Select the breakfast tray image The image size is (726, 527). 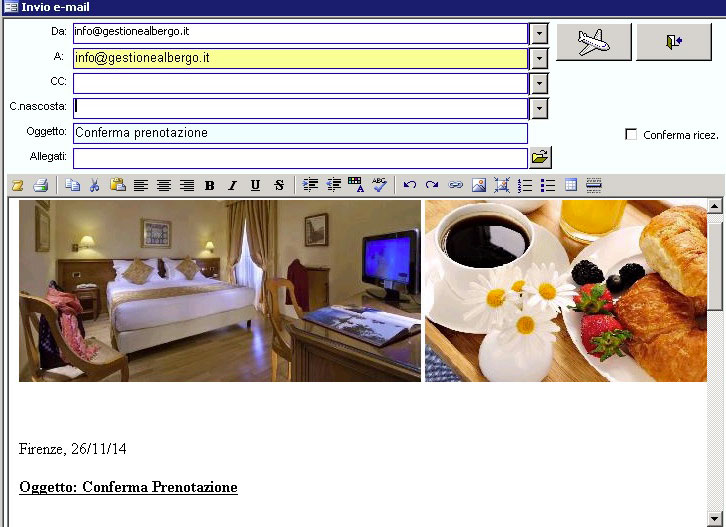(x=566, y=291)
